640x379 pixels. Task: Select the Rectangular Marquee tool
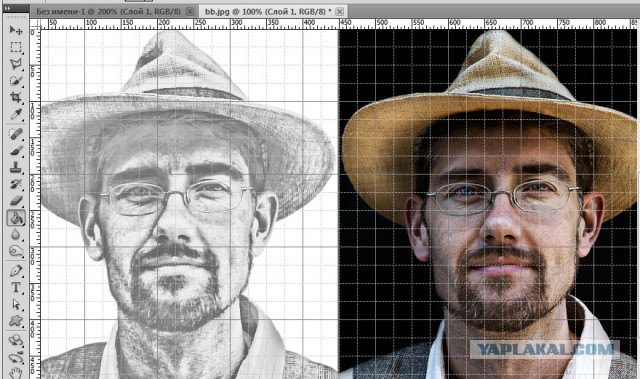pos(16,47)
